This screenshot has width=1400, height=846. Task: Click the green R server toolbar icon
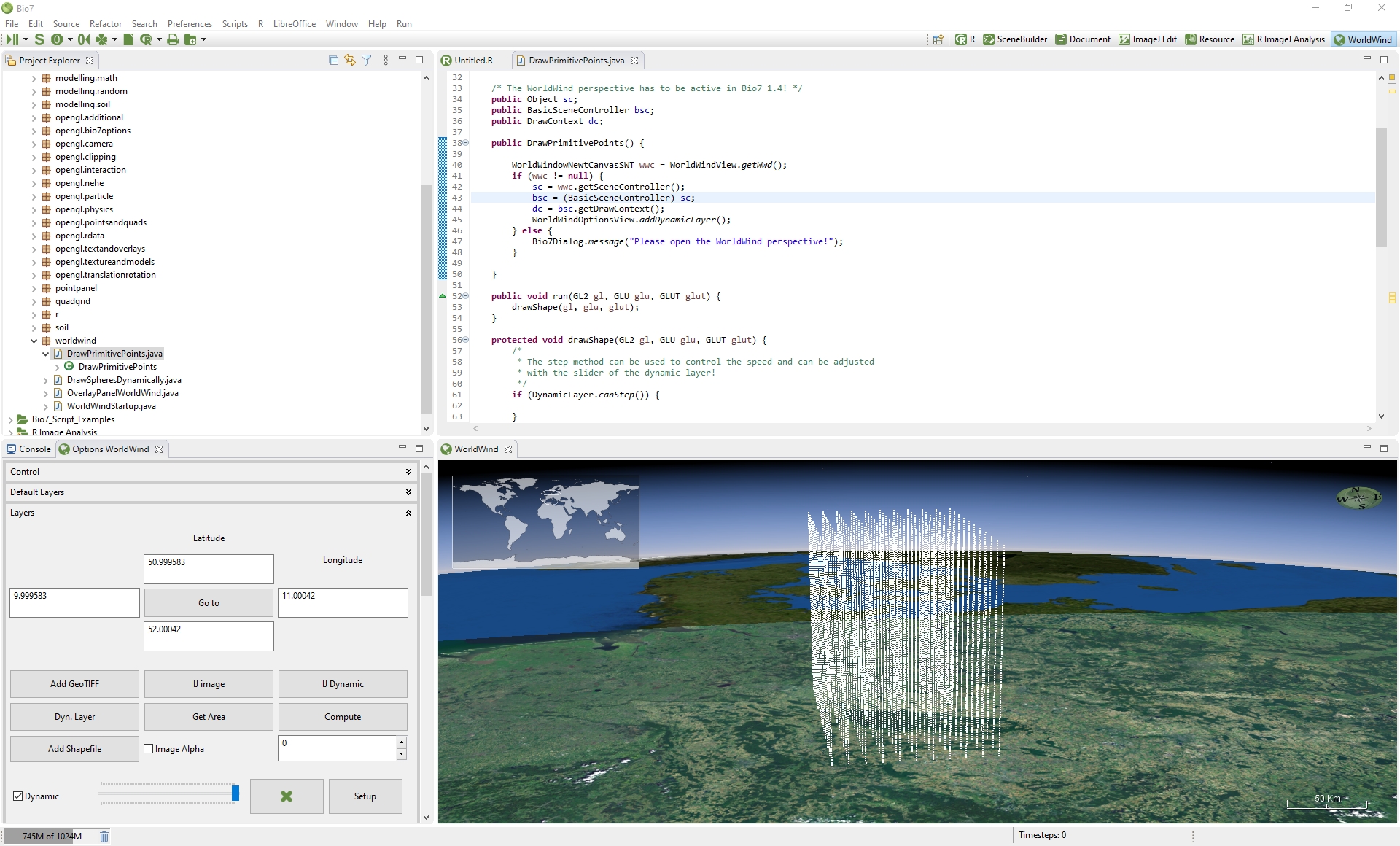pyautogui.click(x=146, y=39)
